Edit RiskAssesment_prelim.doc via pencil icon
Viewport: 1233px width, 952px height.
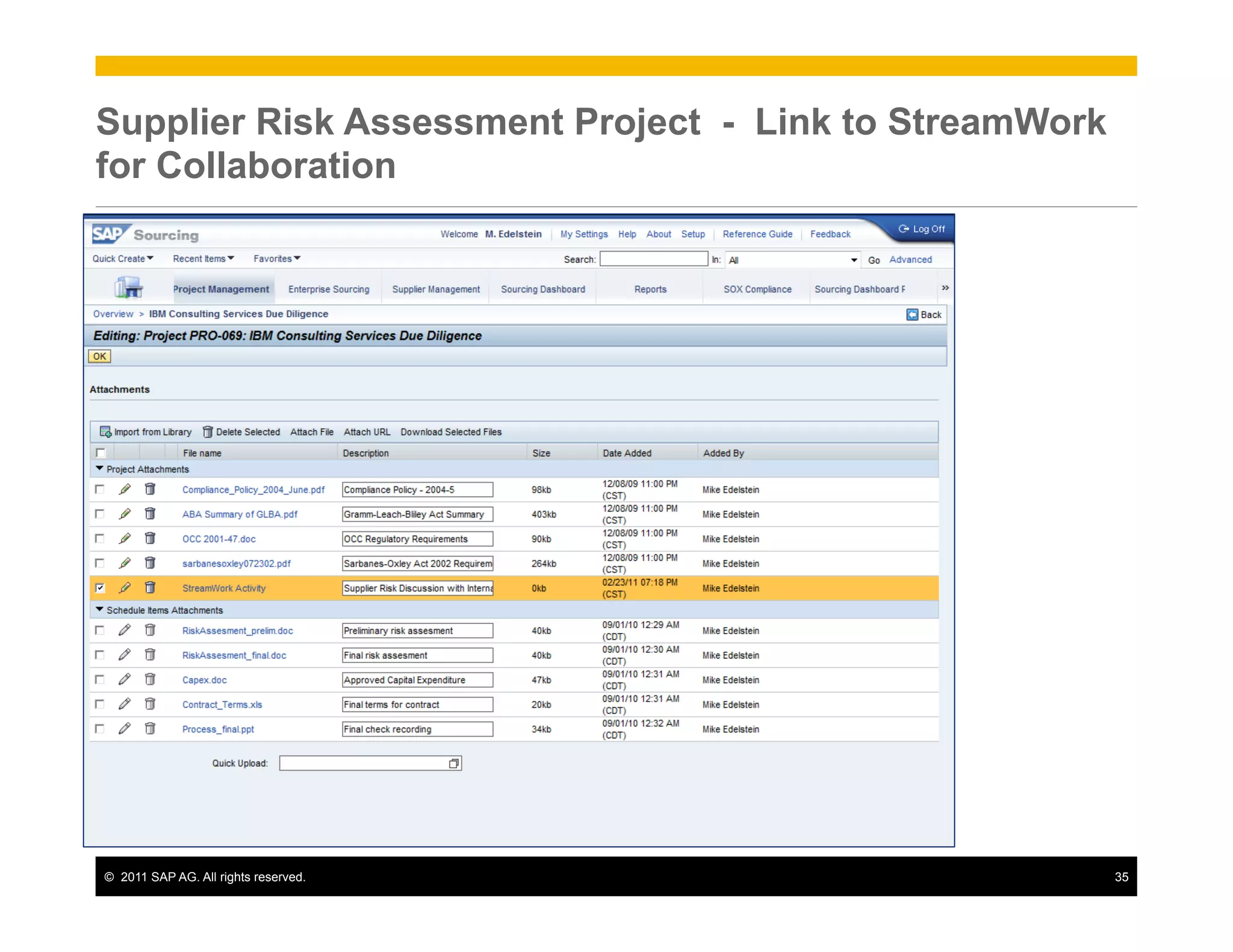(x=125, y=630)
